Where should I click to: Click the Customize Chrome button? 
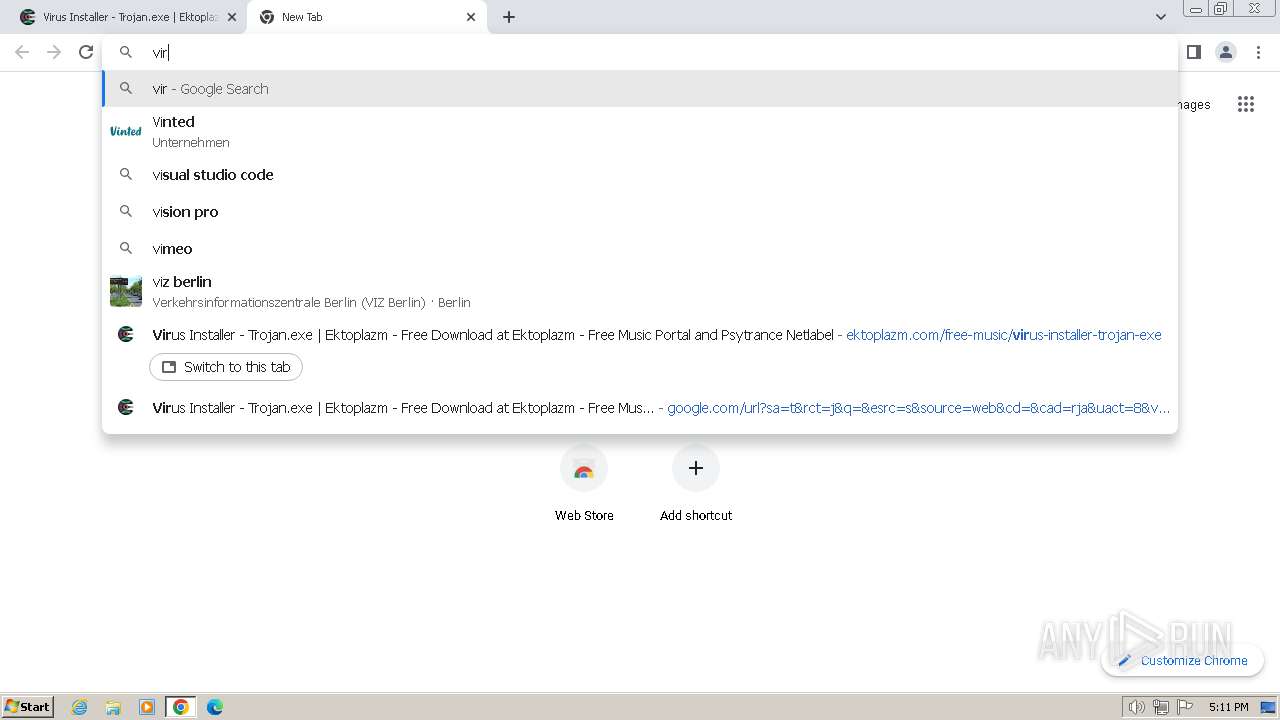coord(1182,660)
